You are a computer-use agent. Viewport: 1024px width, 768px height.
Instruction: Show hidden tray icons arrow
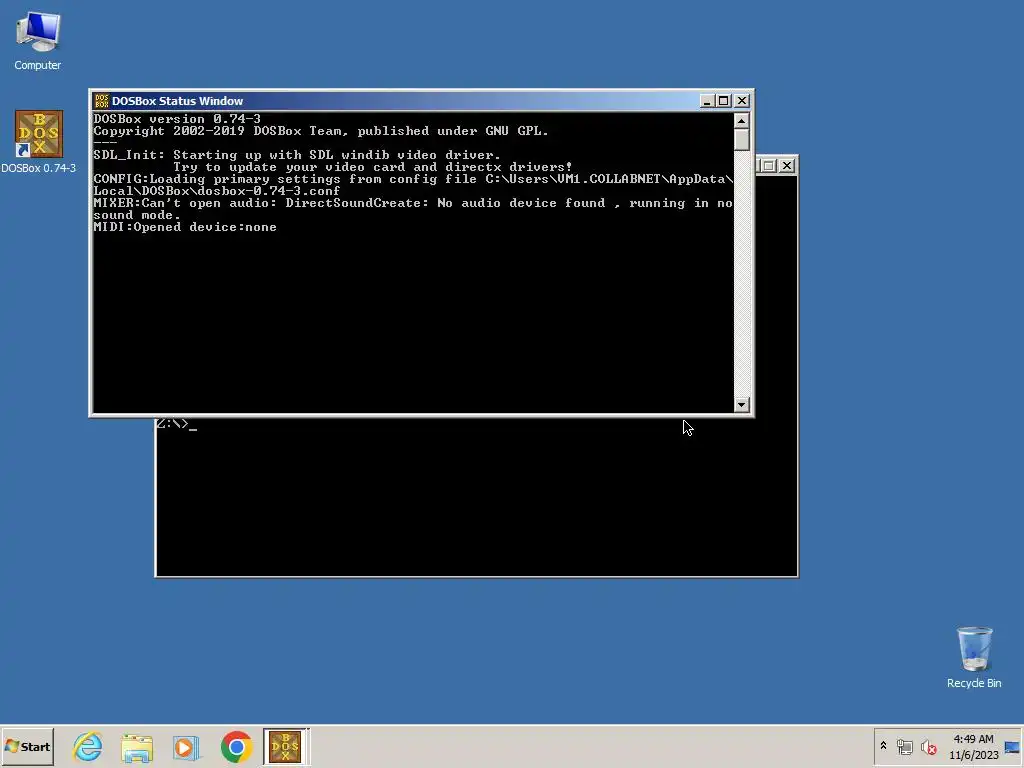[x=884, y=746]
